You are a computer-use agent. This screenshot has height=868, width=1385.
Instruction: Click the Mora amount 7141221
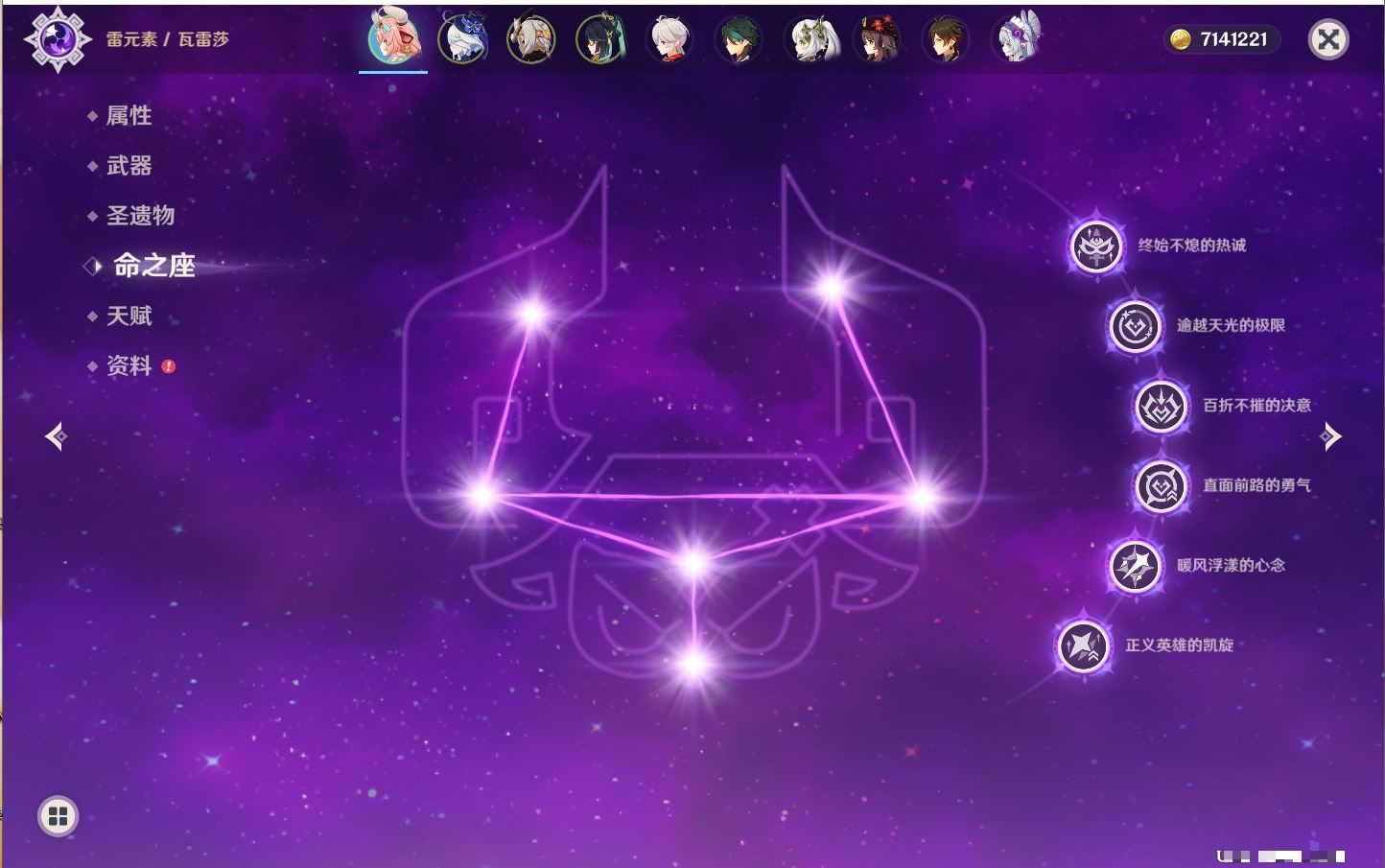click(x=1233, y=39)
